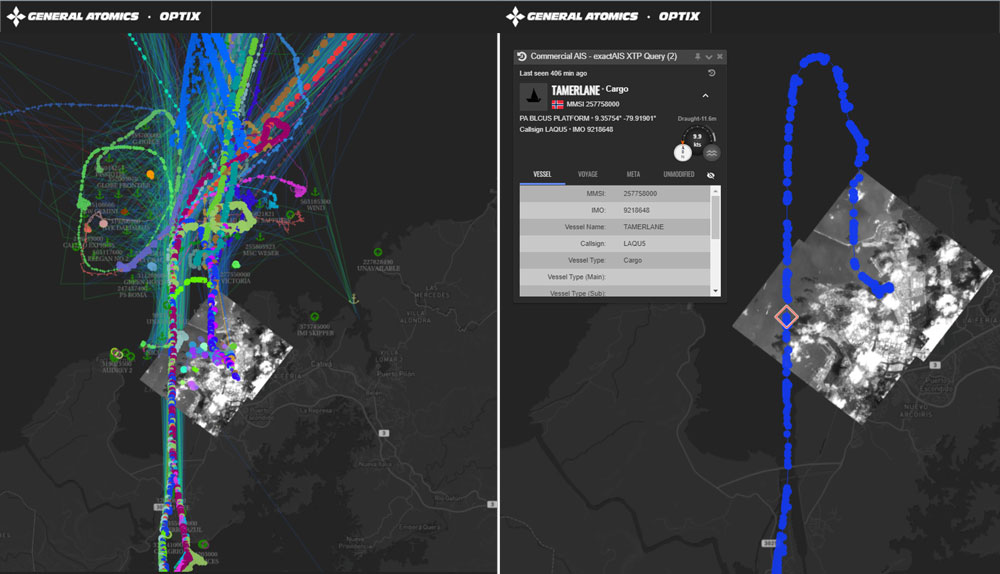Viewport: 1000px width, 574px height.
Task: Select the Vessel Type value Cargo cell
Action: click(x=633, y=260)
